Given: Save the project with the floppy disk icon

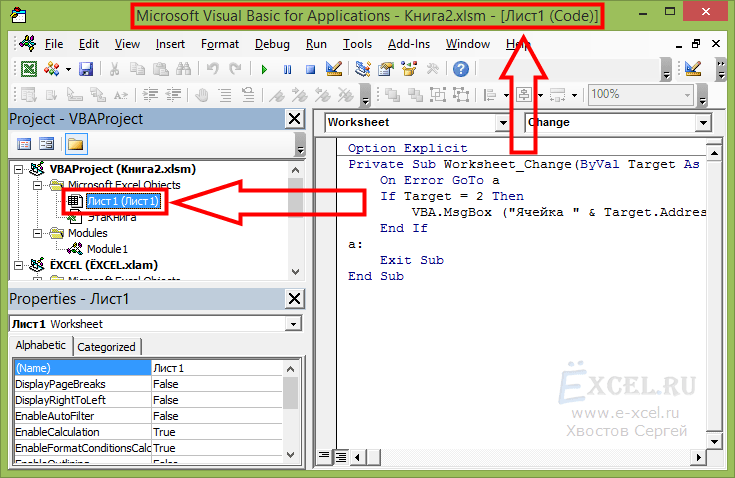Looking at the screenshot, I should (x=86, y=69).
